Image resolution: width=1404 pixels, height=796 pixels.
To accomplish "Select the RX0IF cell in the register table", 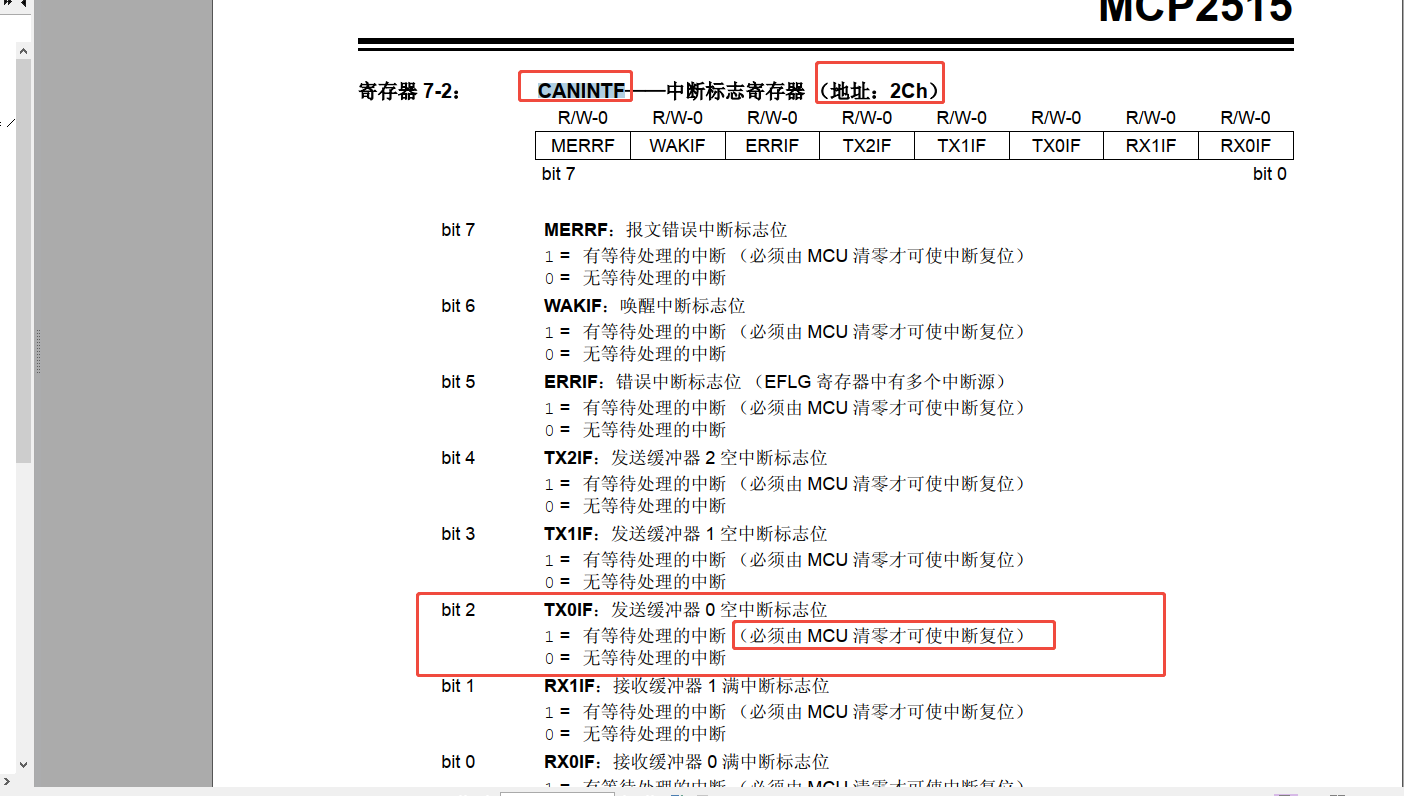I will pos(1246,146).
